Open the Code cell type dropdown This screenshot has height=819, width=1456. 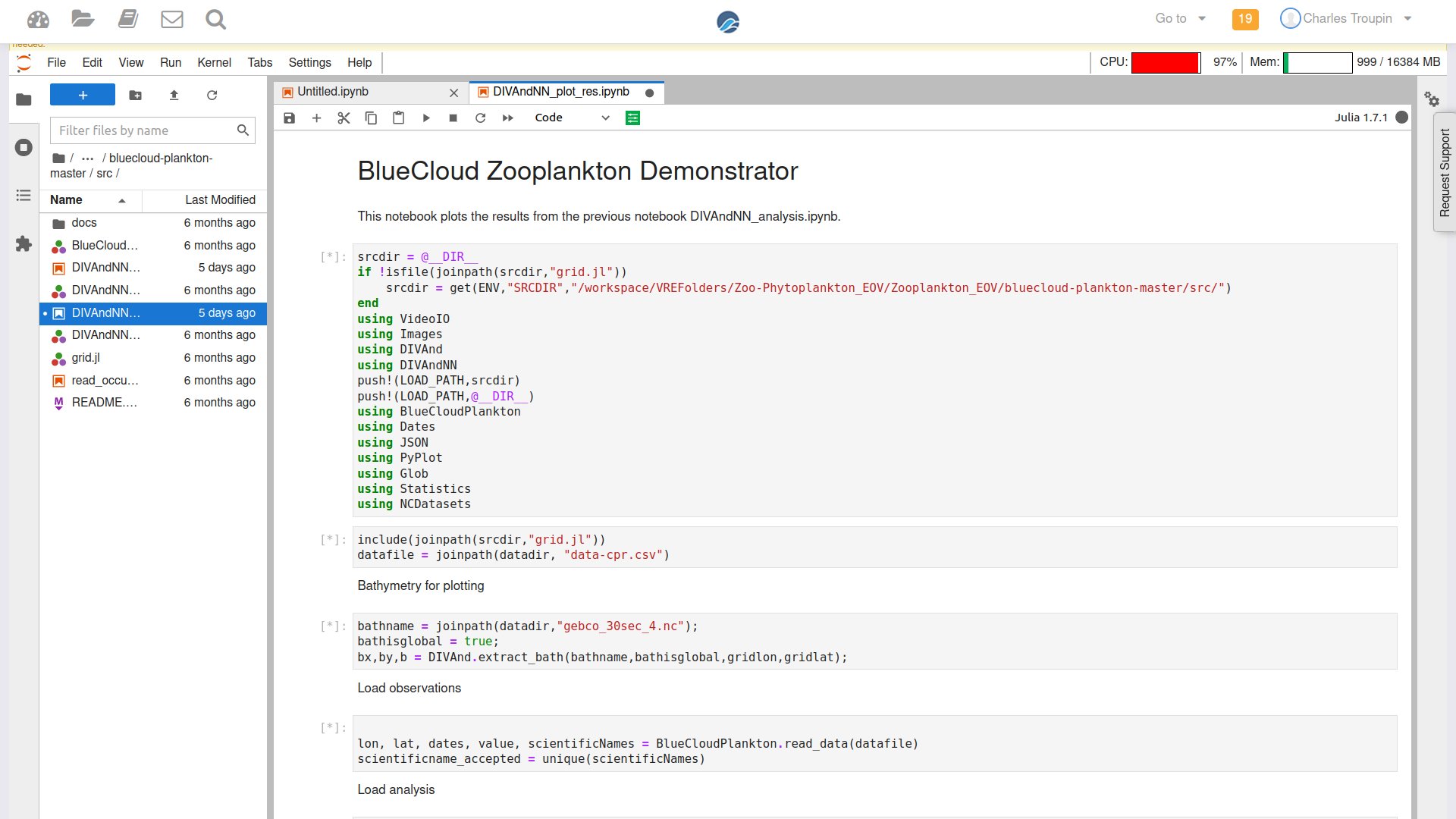pos(572,118)
